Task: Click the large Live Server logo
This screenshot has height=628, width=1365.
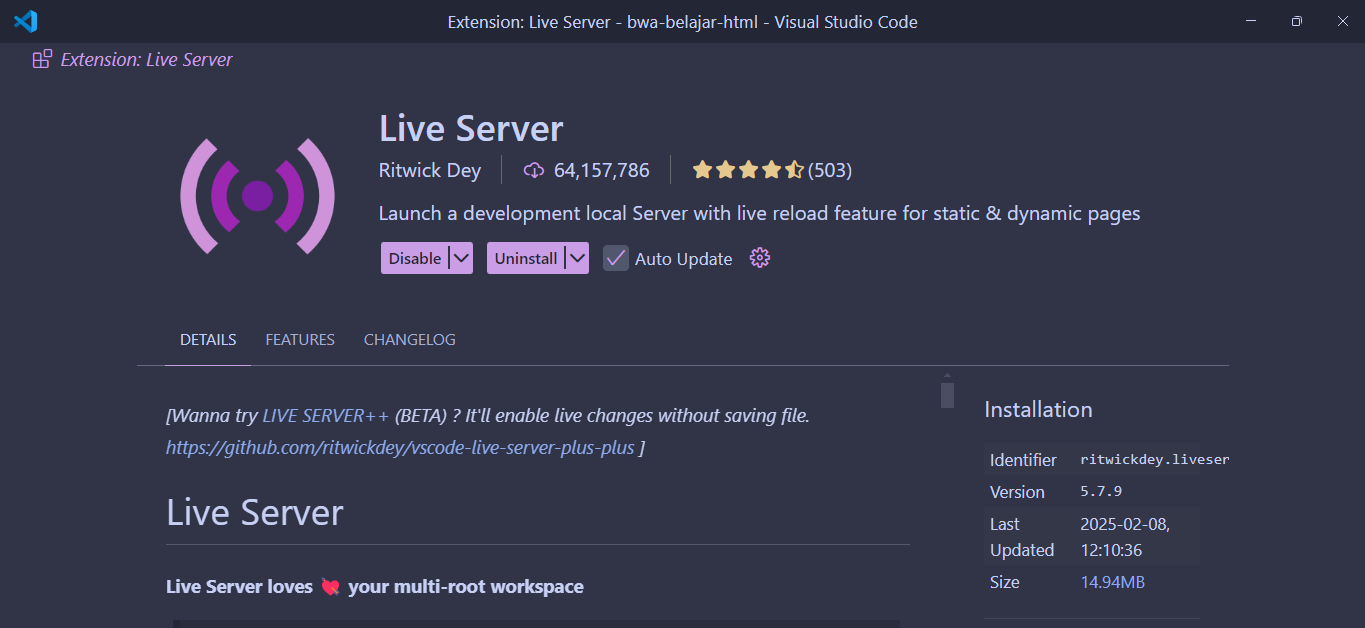Action: 257,195
